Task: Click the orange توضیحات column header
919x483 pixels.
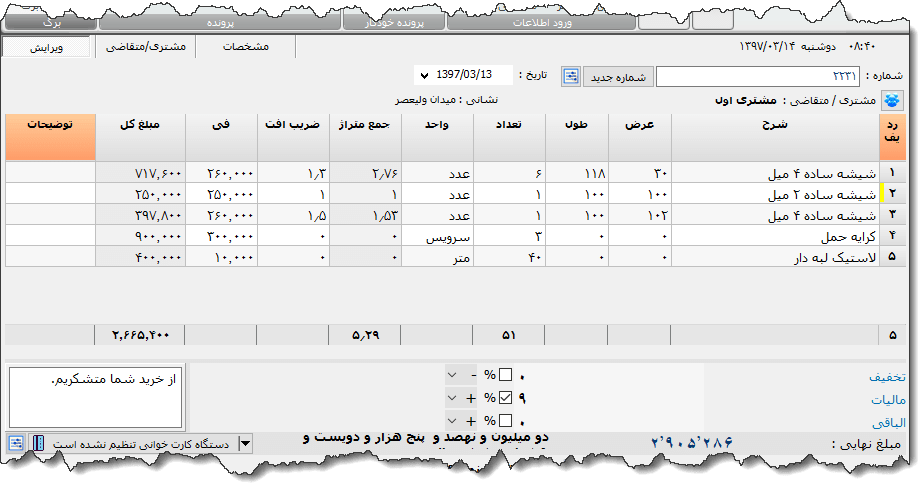Action: click(47, 136)
